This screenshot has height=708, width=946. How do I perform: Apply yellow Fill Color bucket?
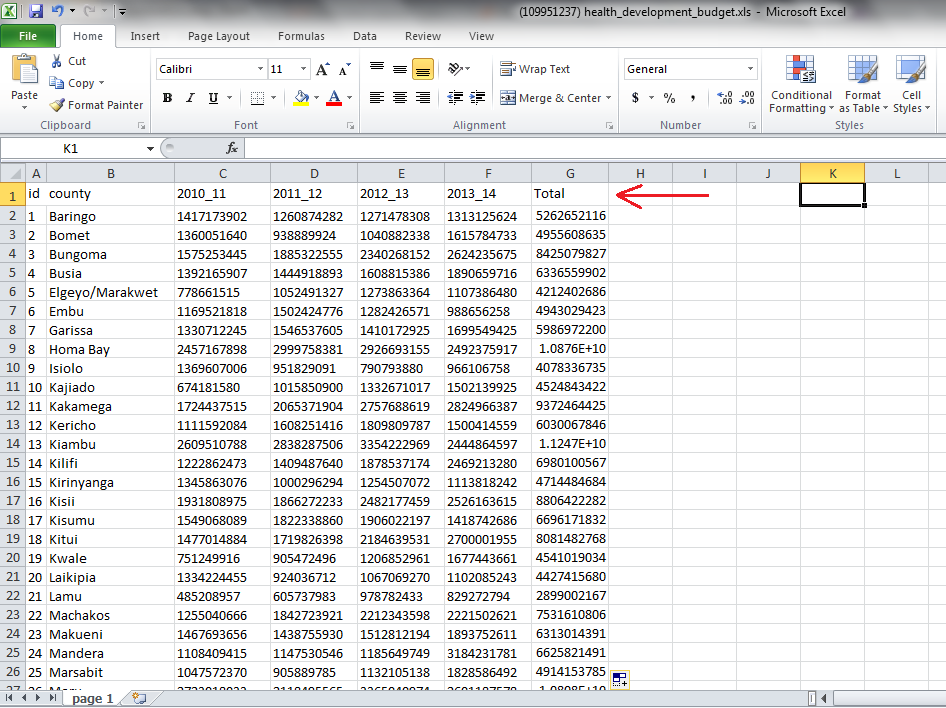[301, 98]
